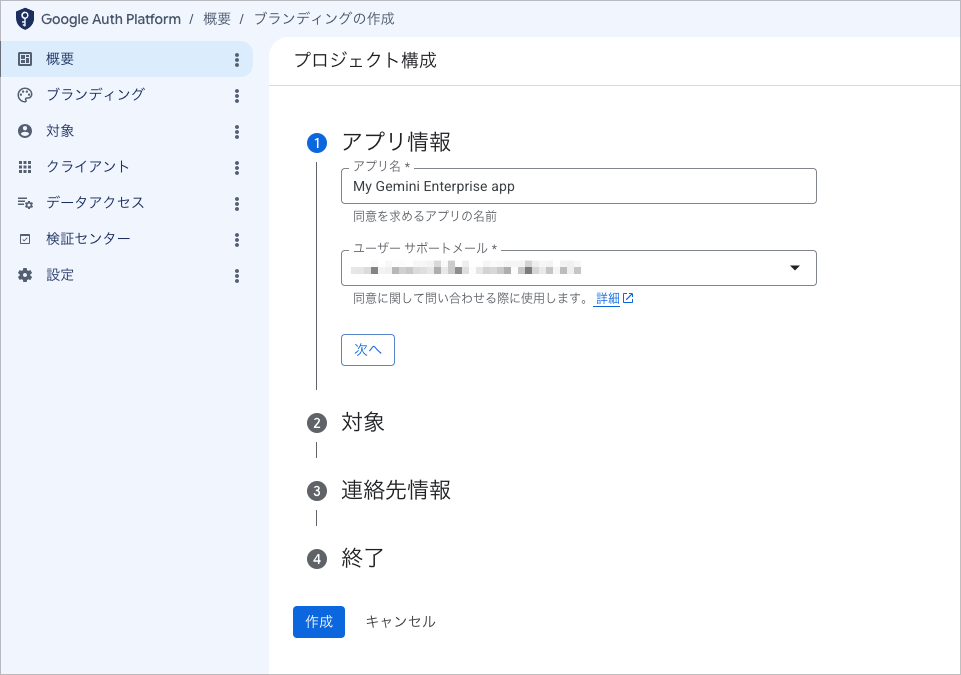This screenshot has width=961, height=675.
Task: Open the more-options menu for 設定
Action: click(x=237, y=276)
